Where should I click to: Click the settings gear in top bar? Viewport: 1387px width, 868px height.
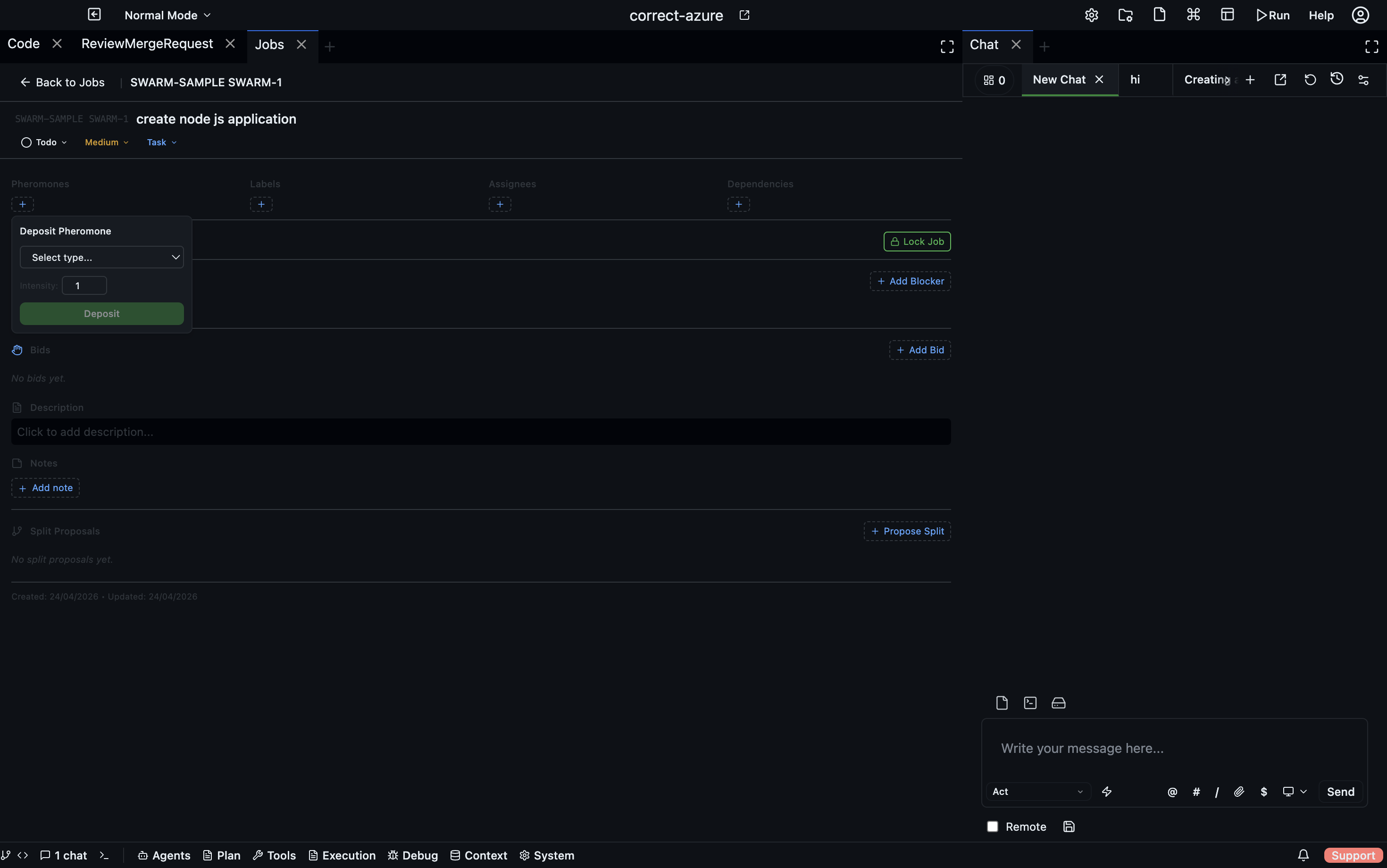tap(1091, 16)
